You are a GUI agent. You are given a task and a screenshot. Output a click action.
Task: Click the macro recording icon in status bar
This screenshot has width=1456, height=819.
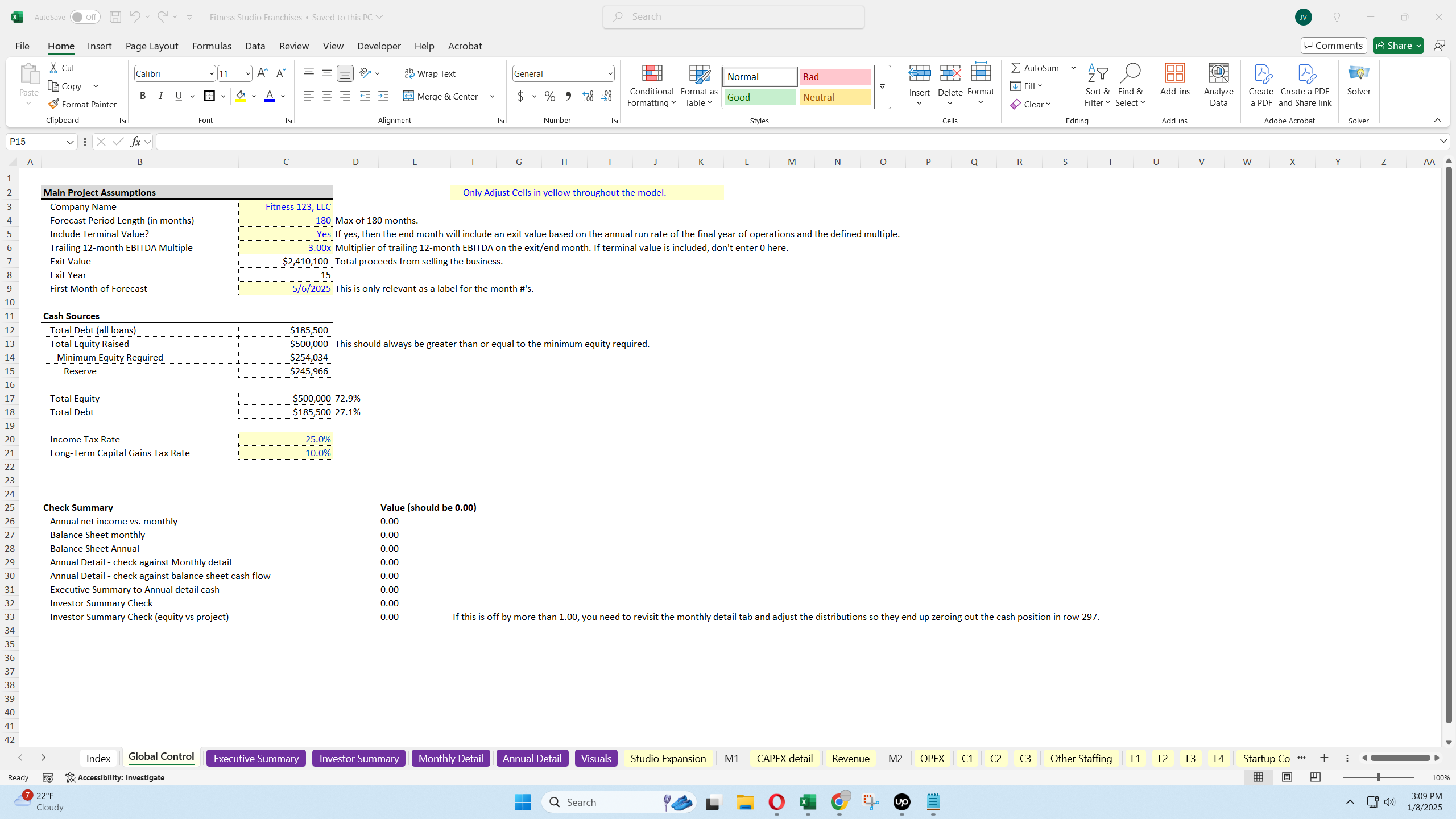click(x=48, y=777)
